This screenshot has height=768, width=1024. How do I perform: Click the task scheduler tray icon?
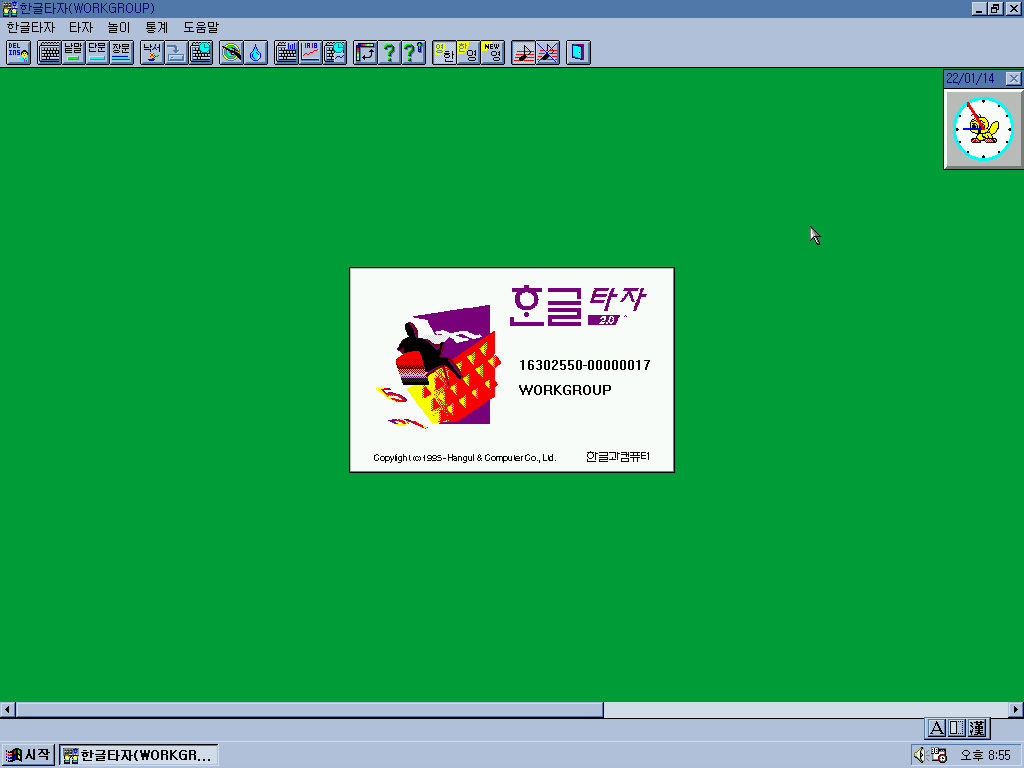coord(939,755)
